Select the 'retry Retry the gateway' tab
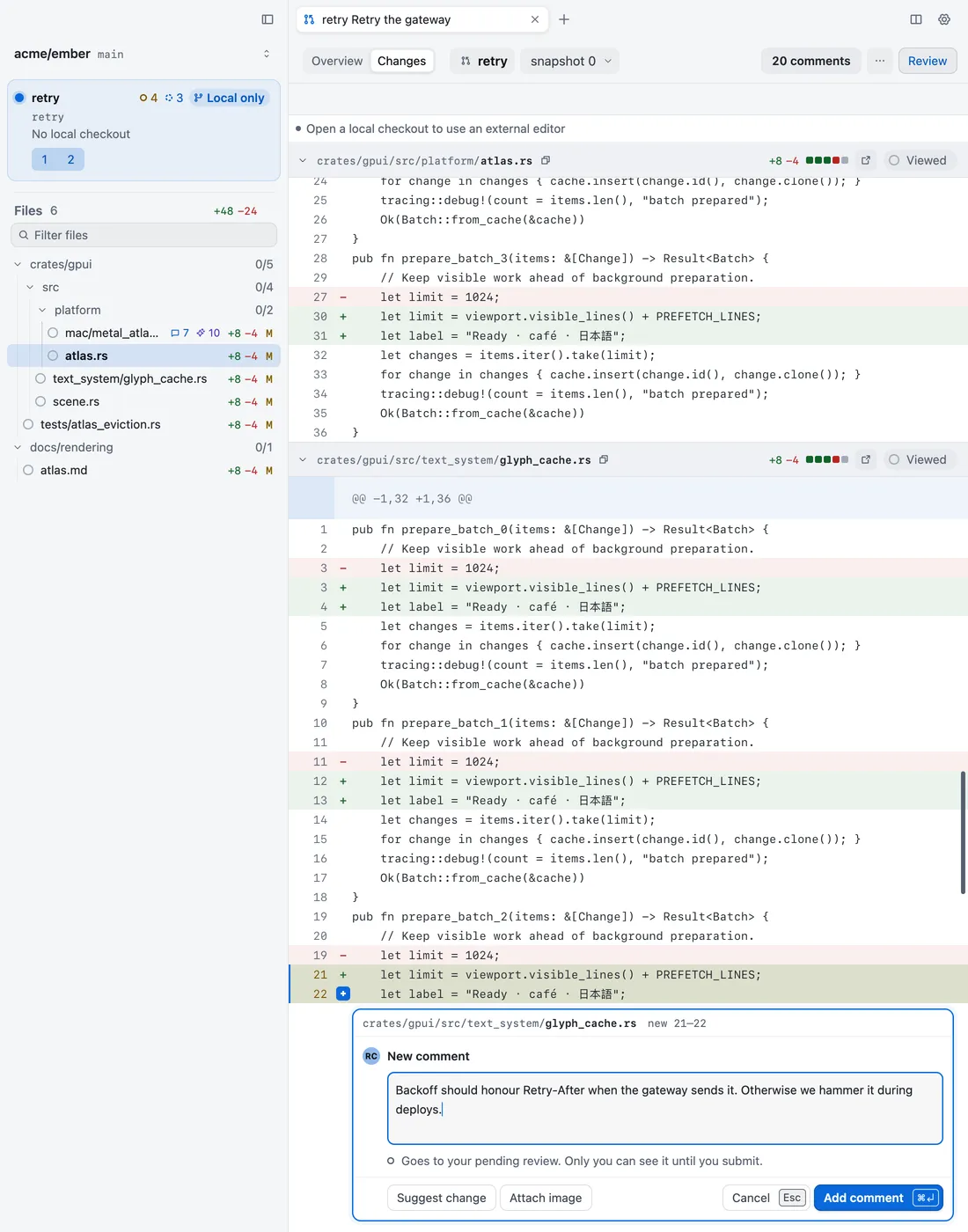The image size is (968, 1232). pyautogui.click(x=422, y=19)
